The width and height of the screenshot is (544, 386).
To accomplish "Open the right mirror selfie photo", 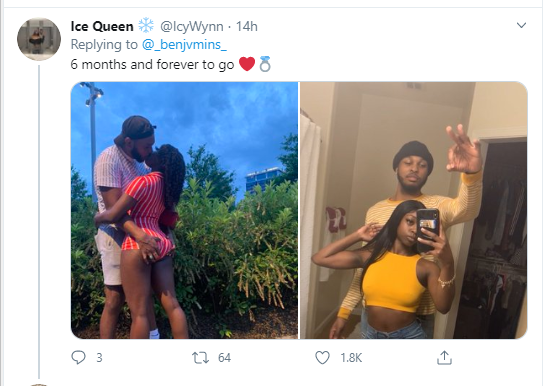I will coord(414,210).
